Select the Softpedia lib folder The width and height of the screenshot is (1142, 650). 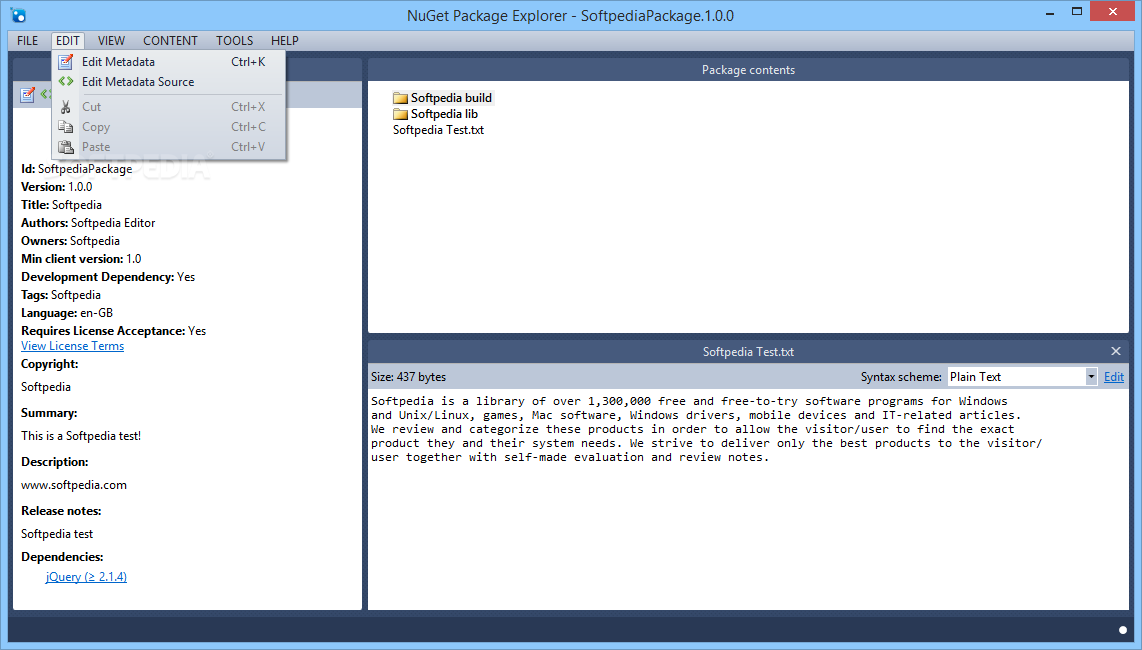pos(436,114)
